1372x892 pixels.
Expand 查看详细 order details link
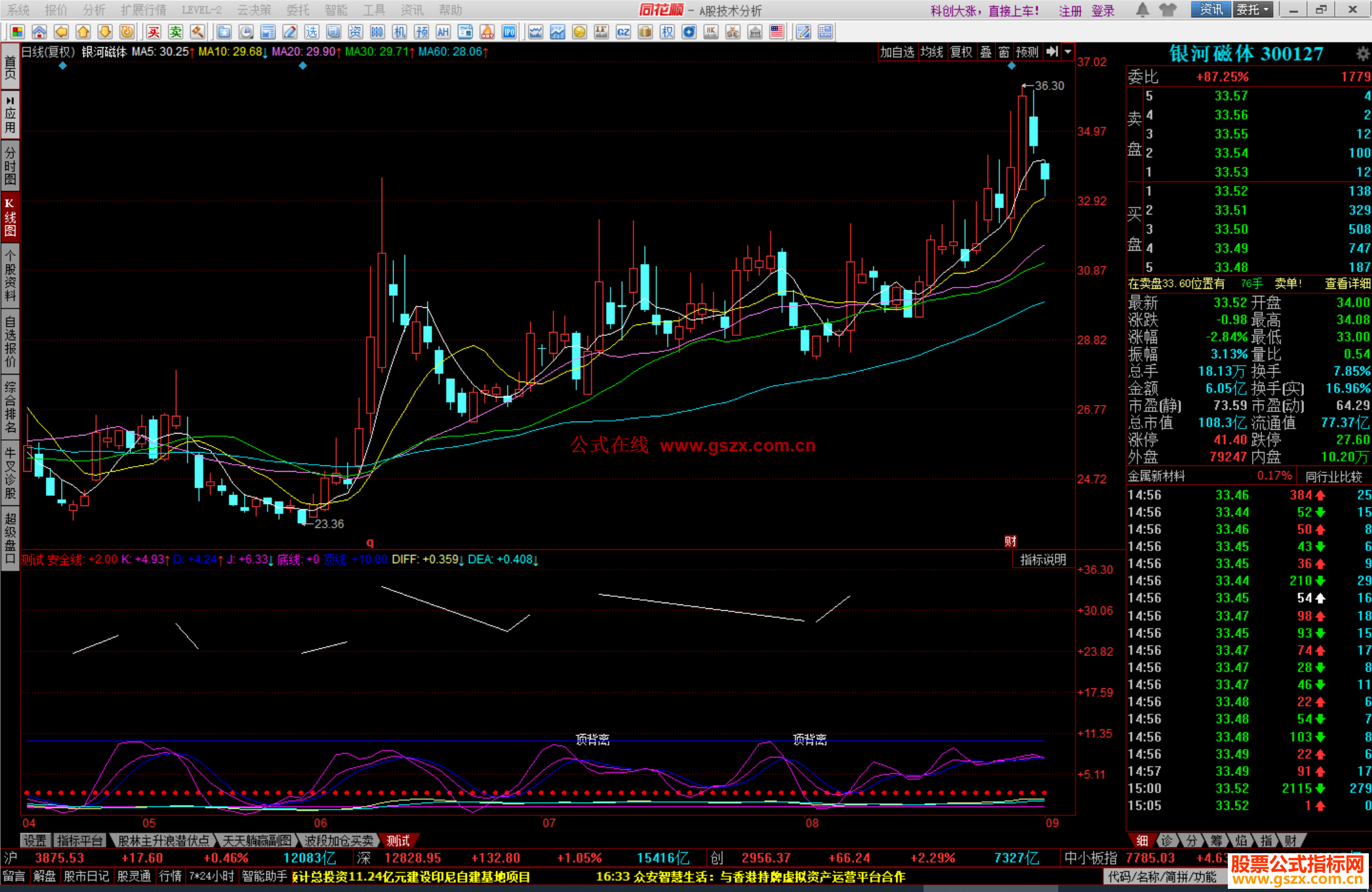(x=1347, y=284)
